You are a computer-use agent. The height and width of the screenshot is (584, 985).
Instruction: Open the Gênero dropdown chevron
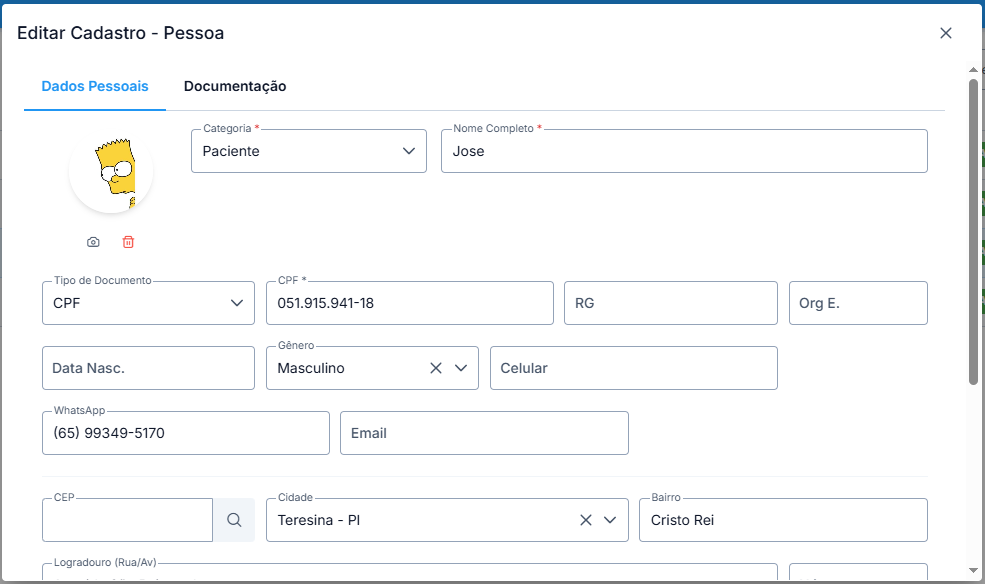coord(461,368)
